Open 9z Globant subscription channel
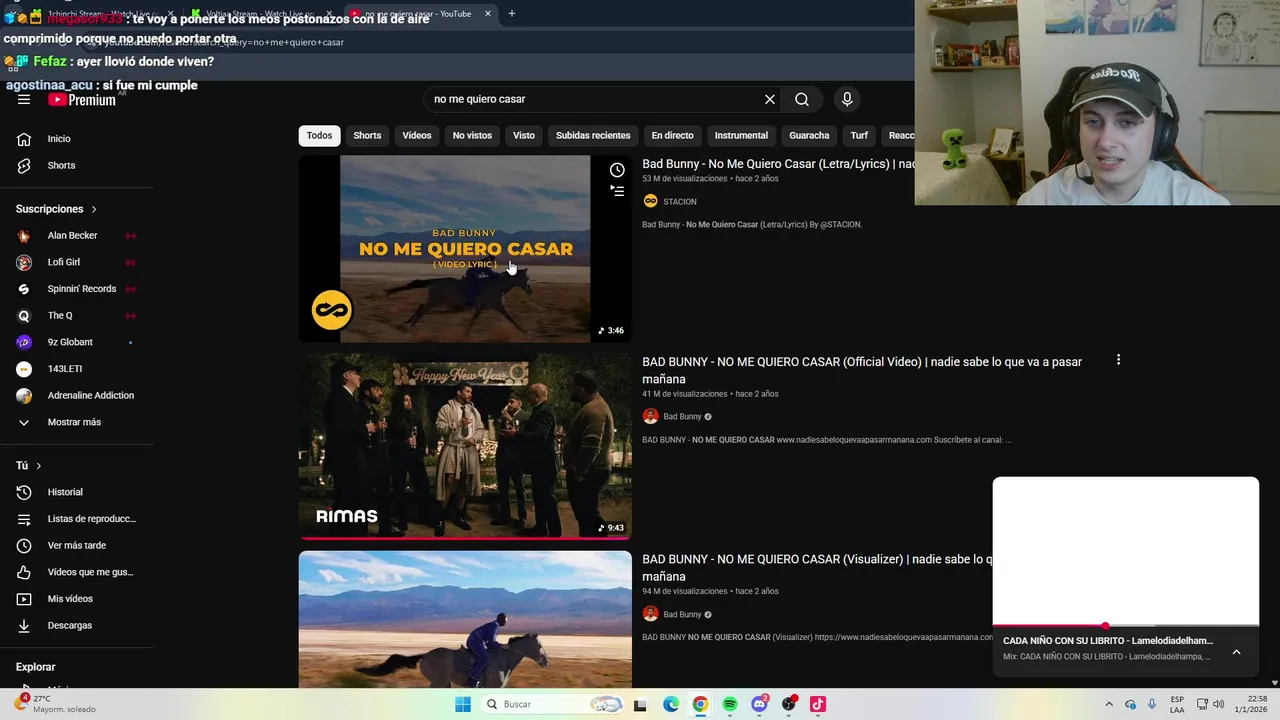Image resolution: width=1280 pixels, height=720 pixels. (x=77, y=342)
